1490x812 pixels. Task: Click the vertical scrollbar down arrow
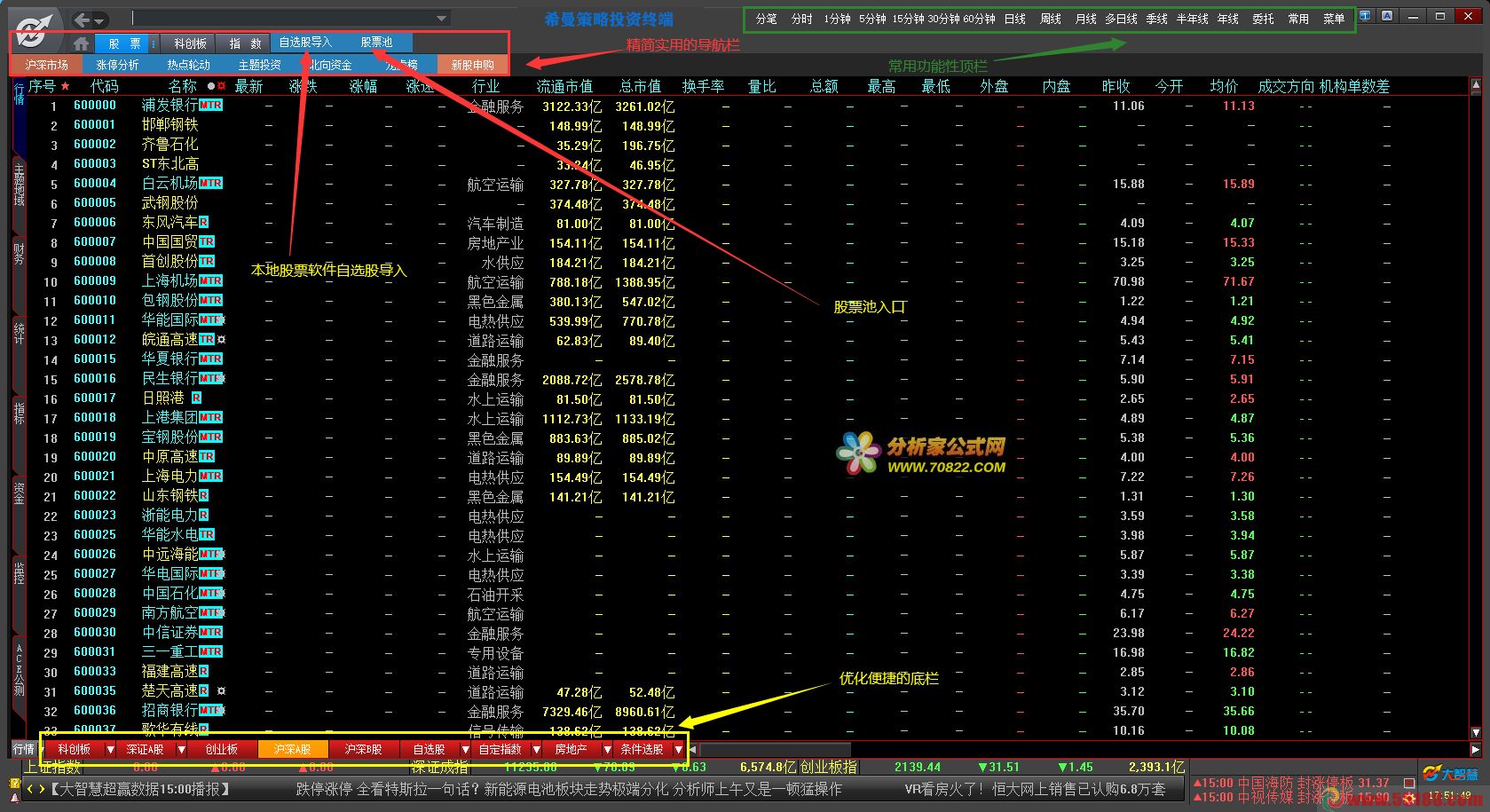click(x=1476, y=732)
